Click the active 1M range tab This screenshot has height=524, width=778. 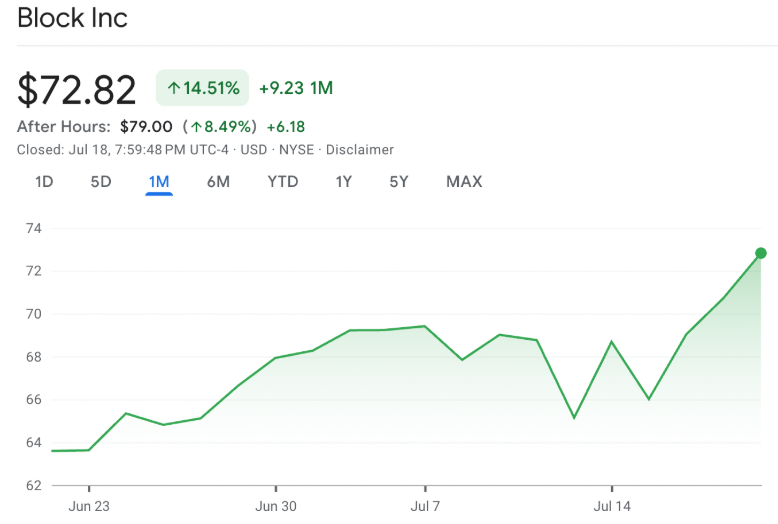coord(159,181)
